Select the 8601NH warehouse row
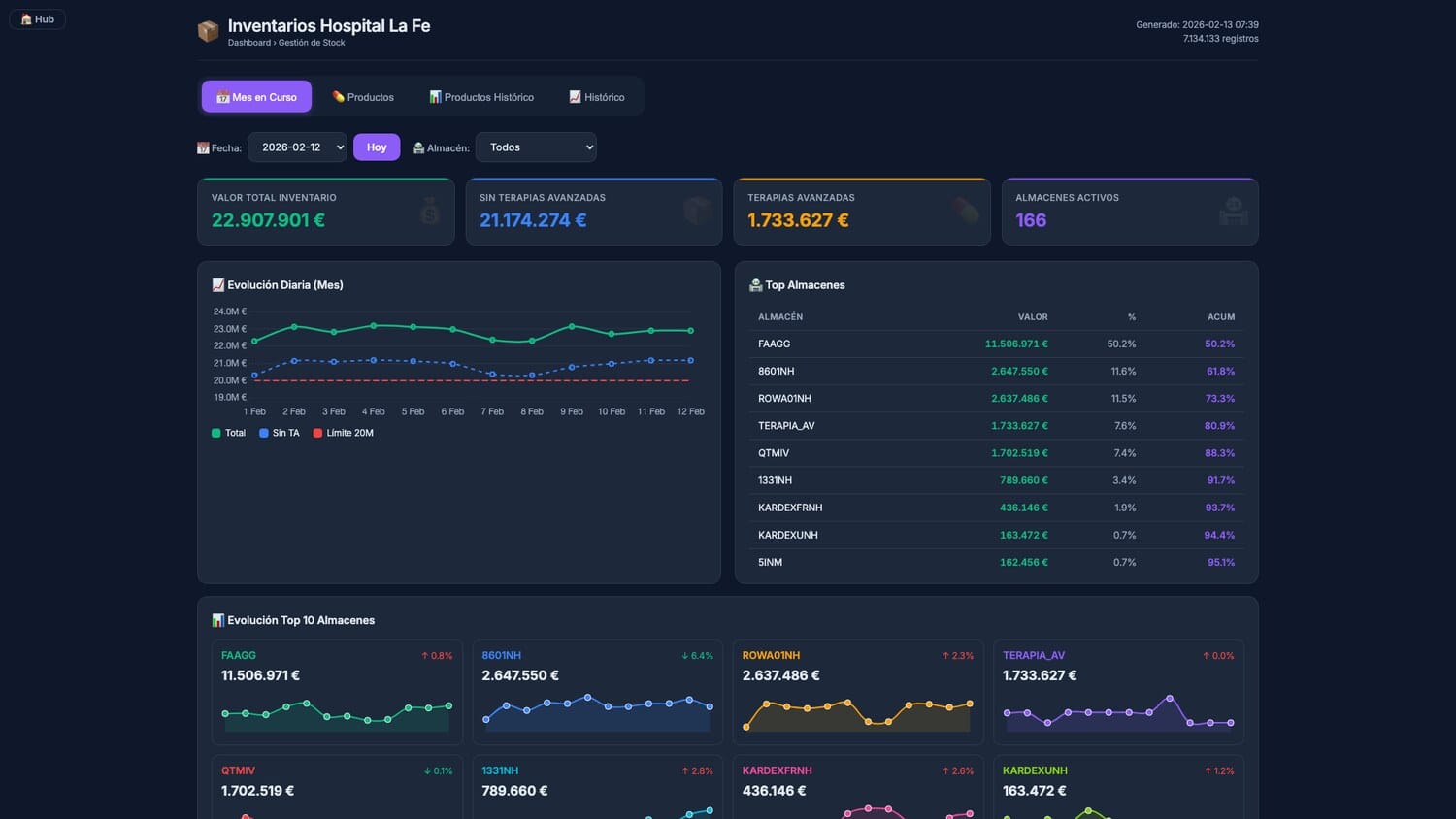 (x=996, y=372)
